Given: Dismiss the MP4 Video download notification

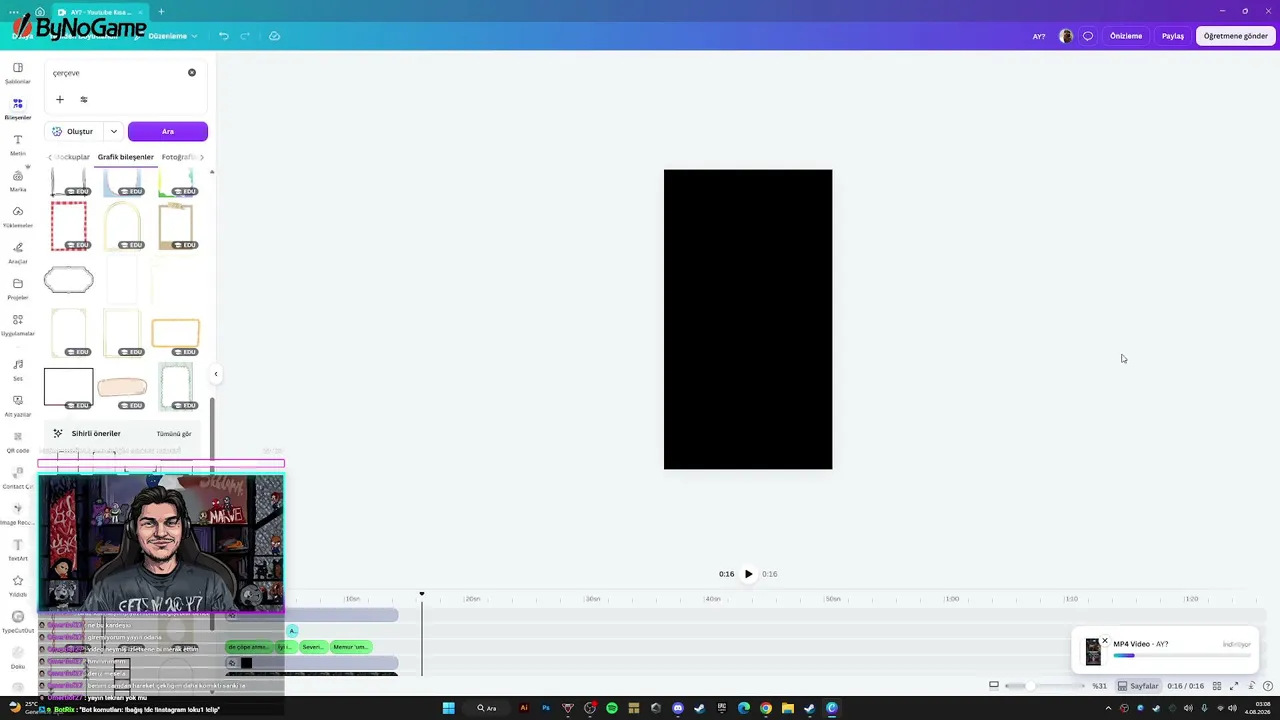Looking at the screenshot, I should tap(1105, 640).
